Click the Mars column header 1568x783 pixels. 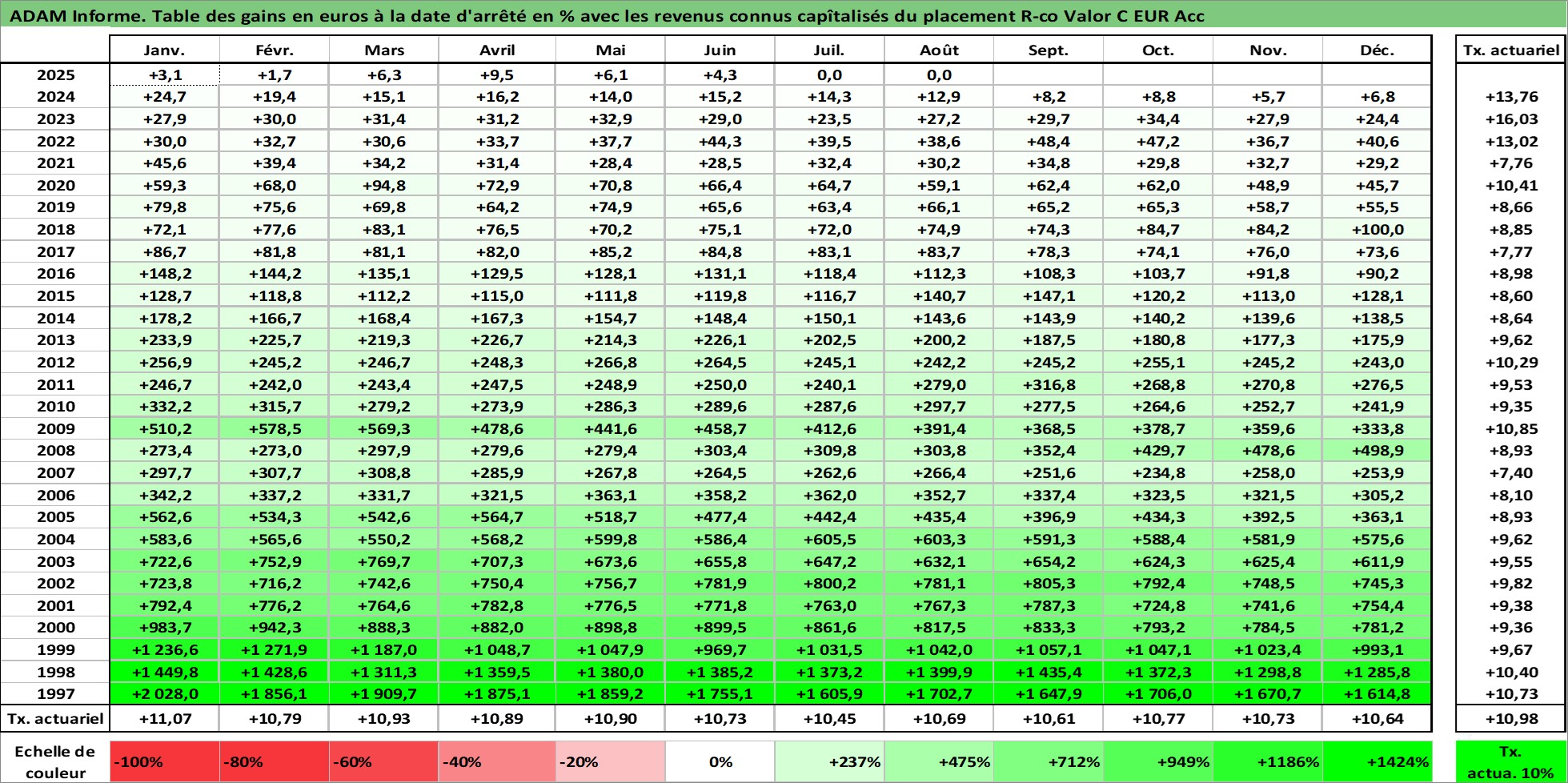point(384,50)
